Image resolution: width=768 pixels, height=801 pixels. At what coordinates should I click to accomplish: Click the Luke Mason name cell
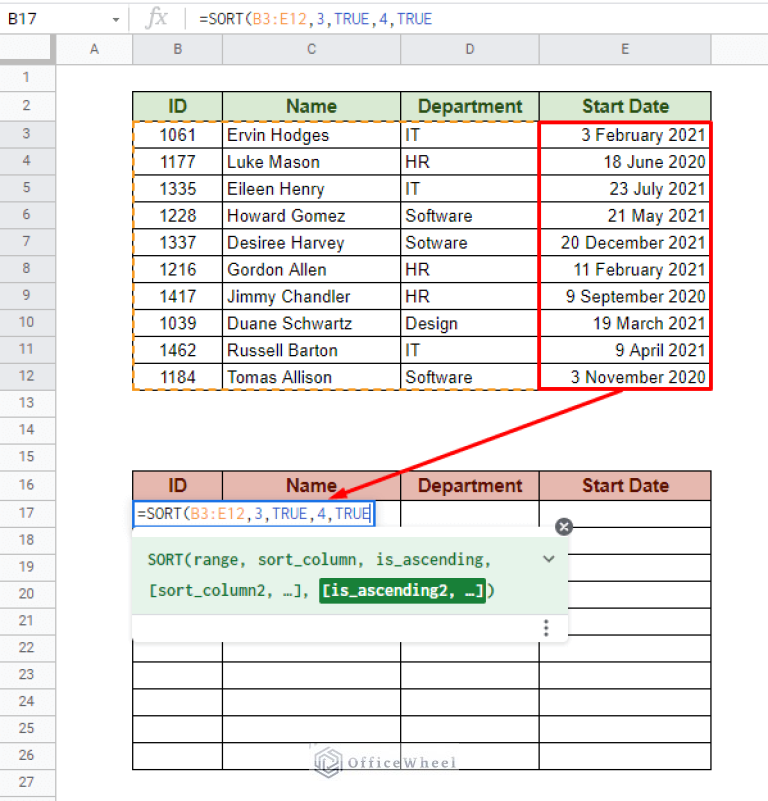311,162
